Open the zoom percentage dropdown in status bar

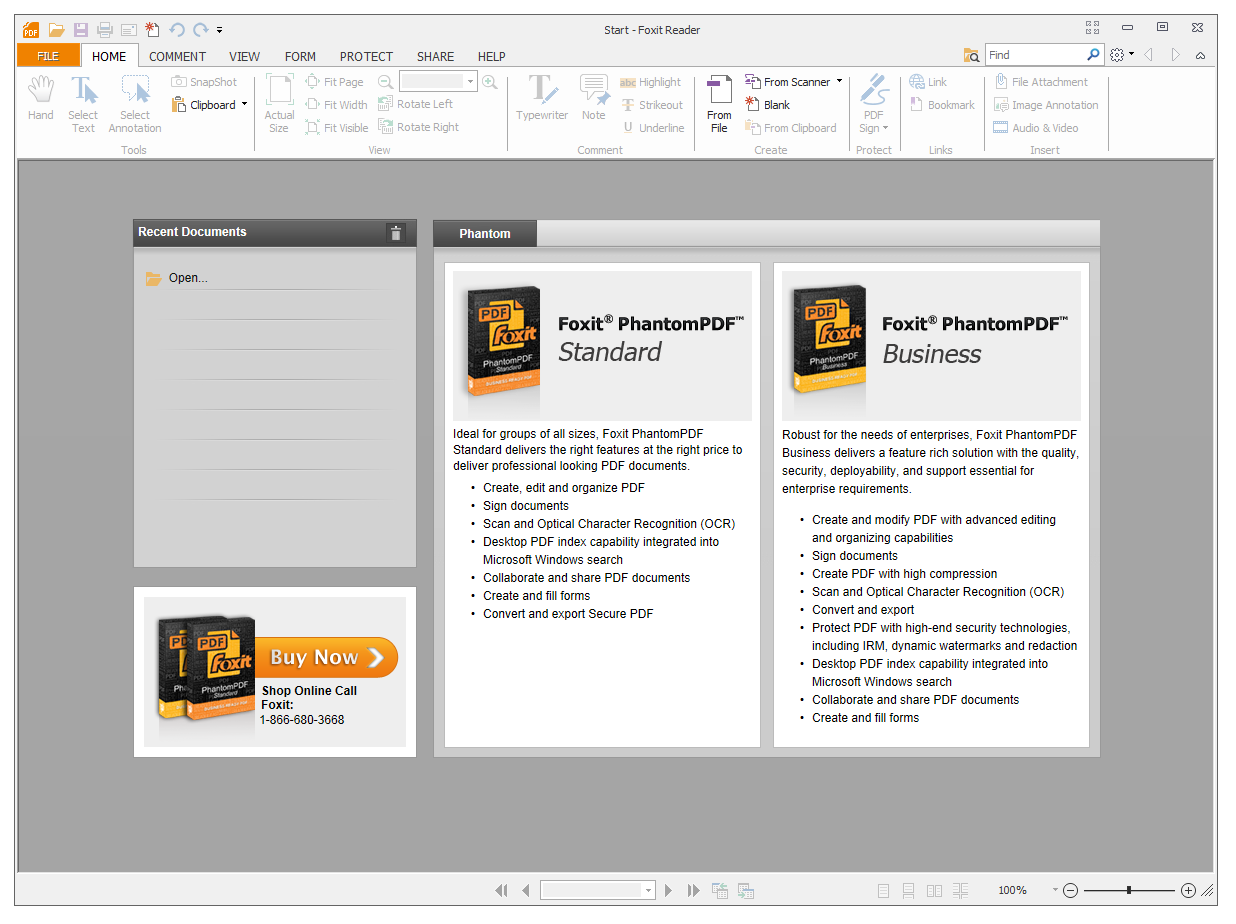click(1054, 890)
